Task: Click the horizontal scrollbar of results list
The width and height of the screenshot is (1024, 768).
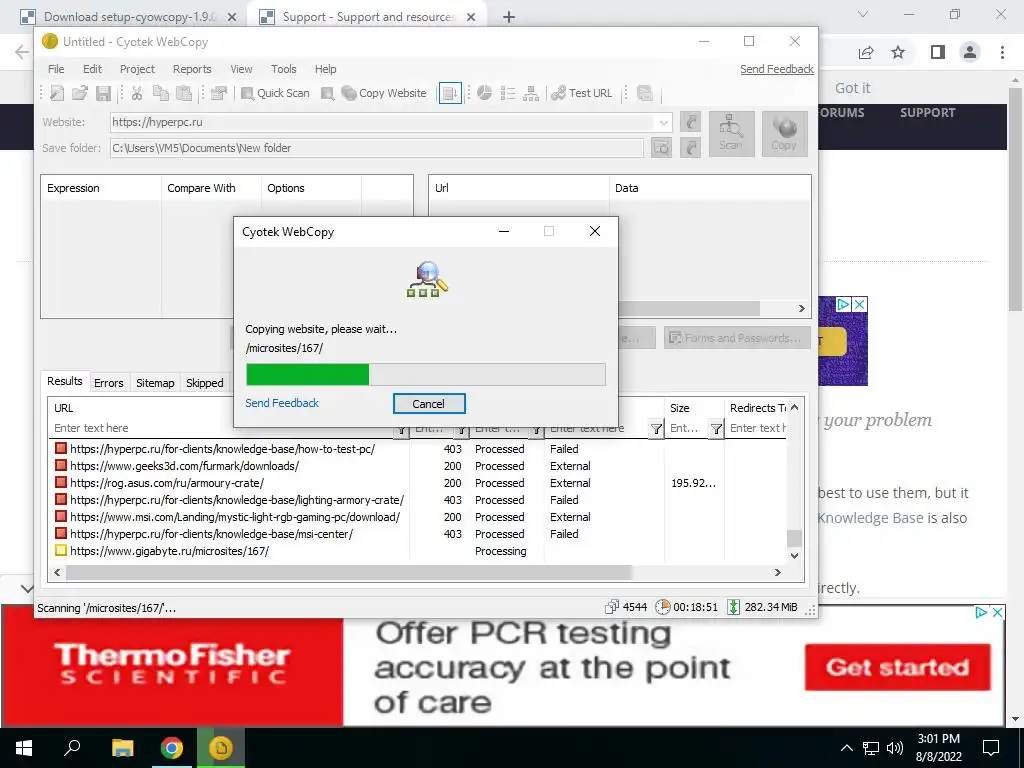Action: coord(349,573)
